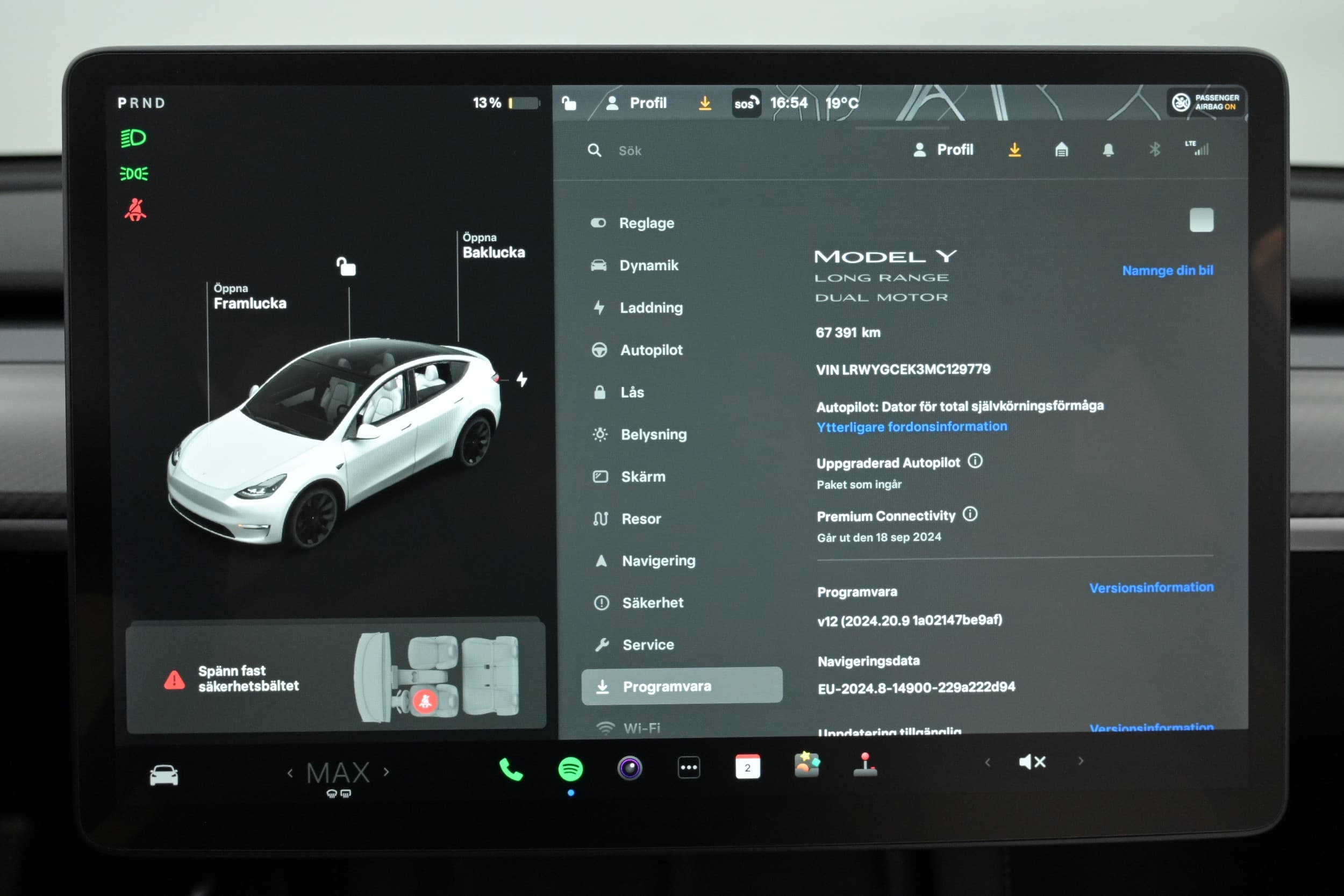Screen dimensions: 1344x896
Task: Tap the 3D car model image
Action: point(334,443)
